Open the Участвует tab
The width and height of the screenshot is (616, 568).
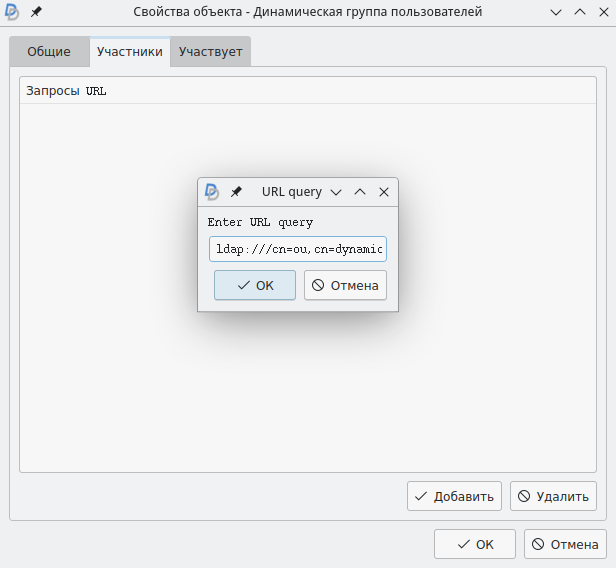pos(210,52)
